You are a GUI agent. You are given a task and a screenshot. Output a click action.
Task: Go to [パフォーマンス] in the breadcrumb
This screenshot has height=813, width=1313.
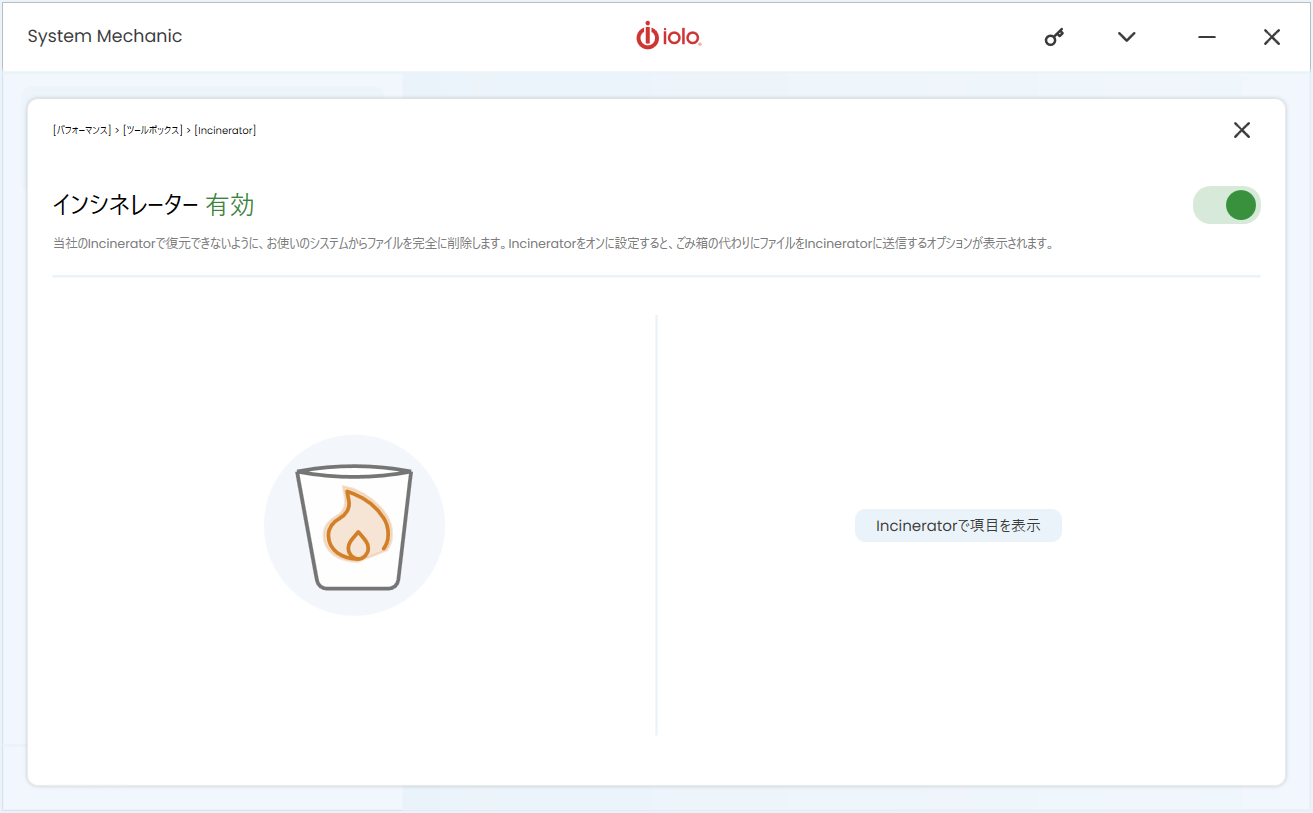pos(82,130)
